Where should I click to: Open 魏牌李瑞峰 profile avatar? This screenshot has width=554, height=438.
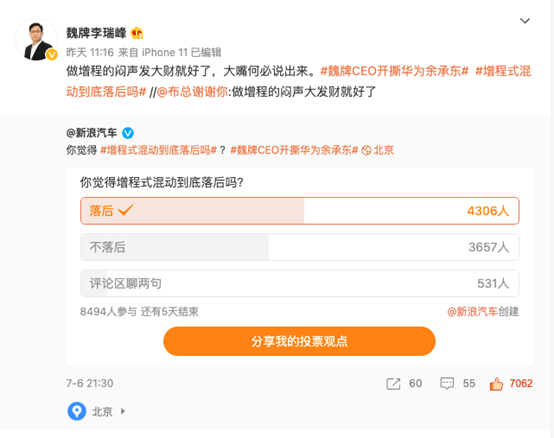pyautogui.click(x=36, y=39)
